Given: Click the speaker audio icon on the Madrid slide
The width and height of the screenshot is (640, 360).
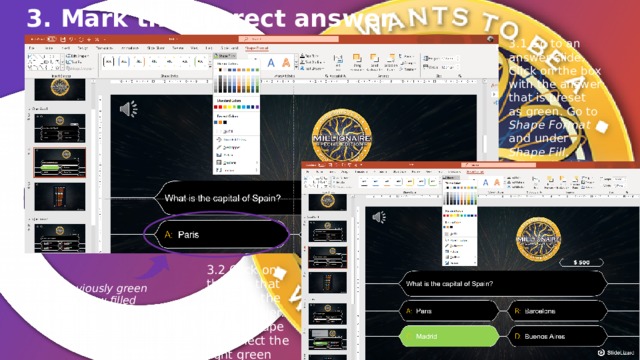Looking at the screenshot, I should point(379,217).
